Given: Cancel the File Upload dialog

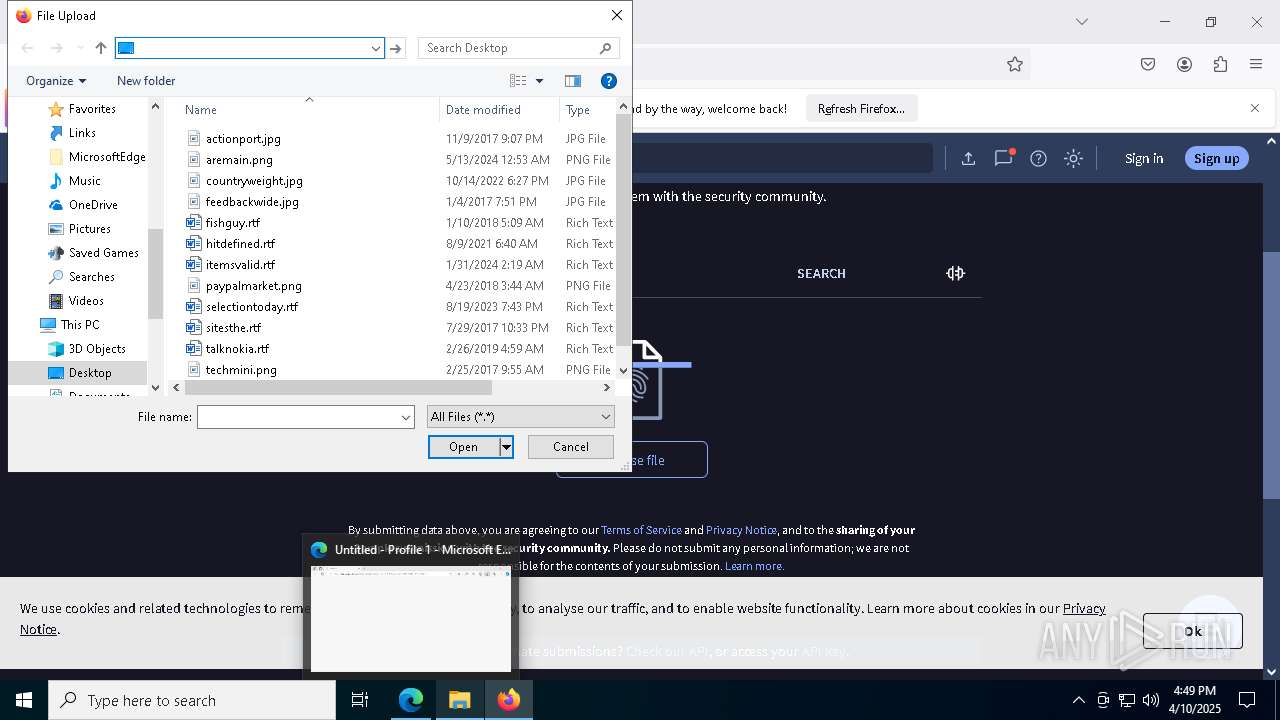Looking at the screenshot, I should (x=571, y=447).
